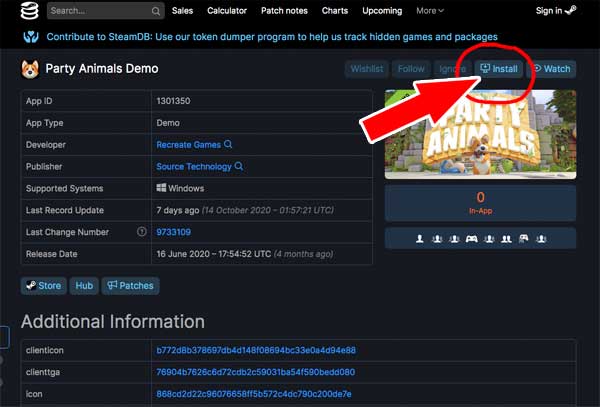
Task: Click the Steam logo beside Sign in
Action: point(570,10)
